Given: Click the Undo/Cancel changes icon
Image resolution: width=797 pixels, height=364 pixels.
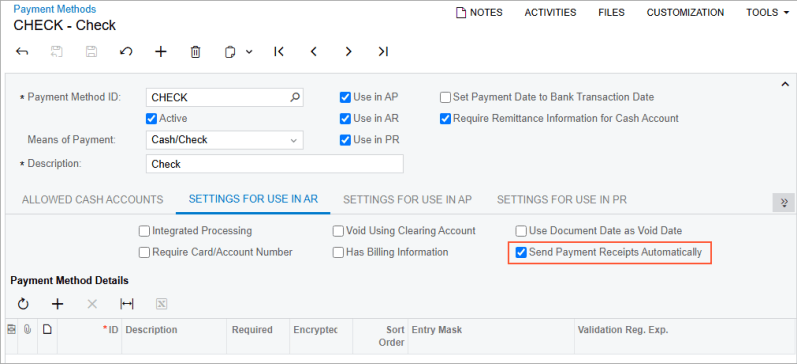Looking at the screenshot, I should click(x=126, y=51).
